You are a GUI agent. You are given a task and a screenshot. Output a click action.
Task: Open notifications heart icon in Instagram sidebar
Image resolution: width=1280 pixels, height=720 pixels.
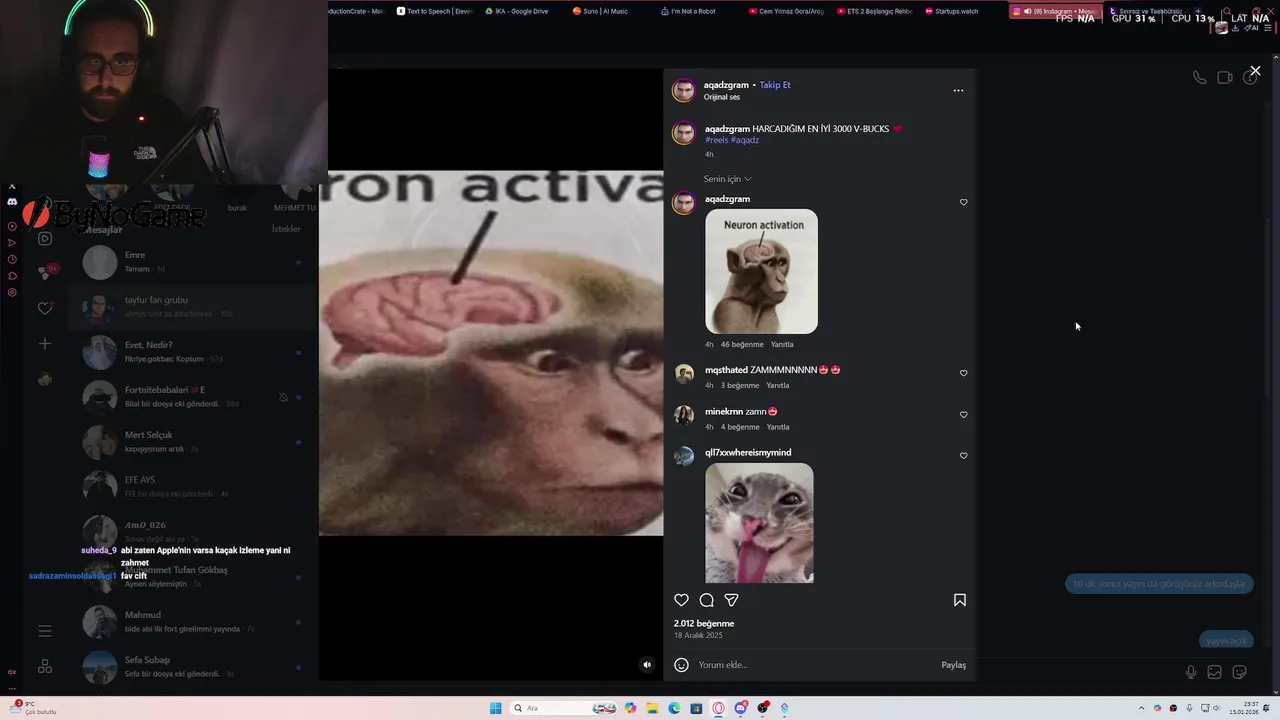[45, 309]
